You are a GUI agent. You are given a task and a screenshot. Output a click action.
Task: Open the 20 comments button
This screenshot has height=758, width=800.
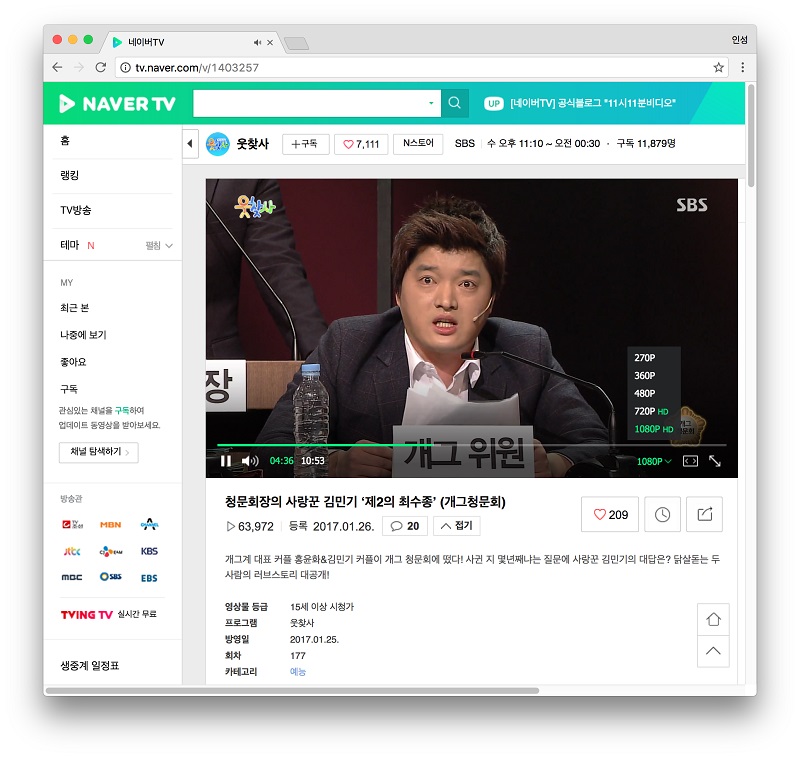(405, 526)
